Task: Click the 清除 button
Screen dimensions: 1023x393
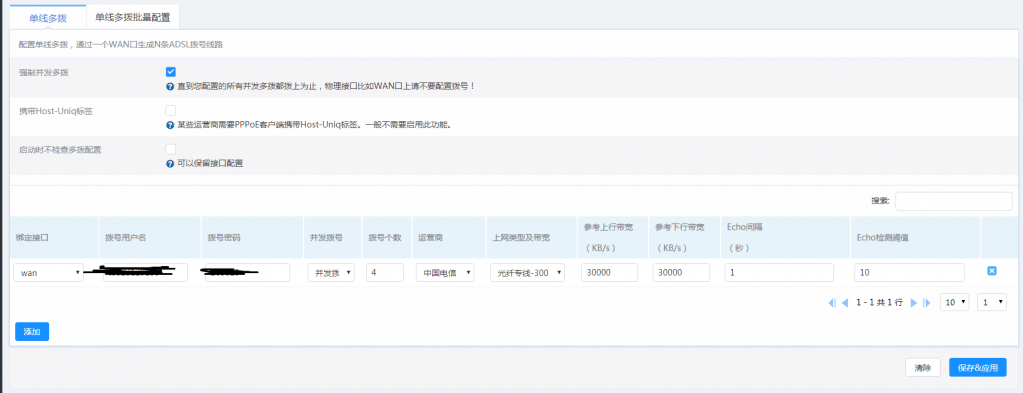Action: [923, 368]
